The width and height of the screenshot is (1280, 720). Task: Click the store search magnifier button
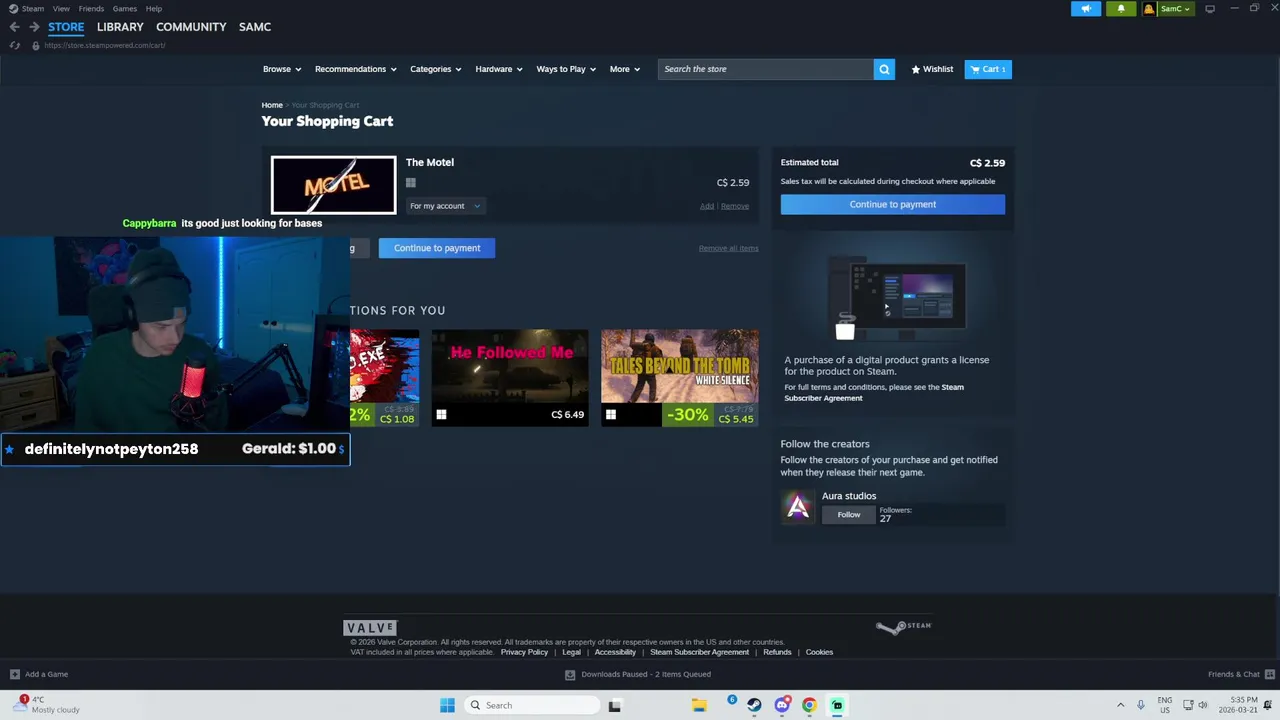pos(884,69)
